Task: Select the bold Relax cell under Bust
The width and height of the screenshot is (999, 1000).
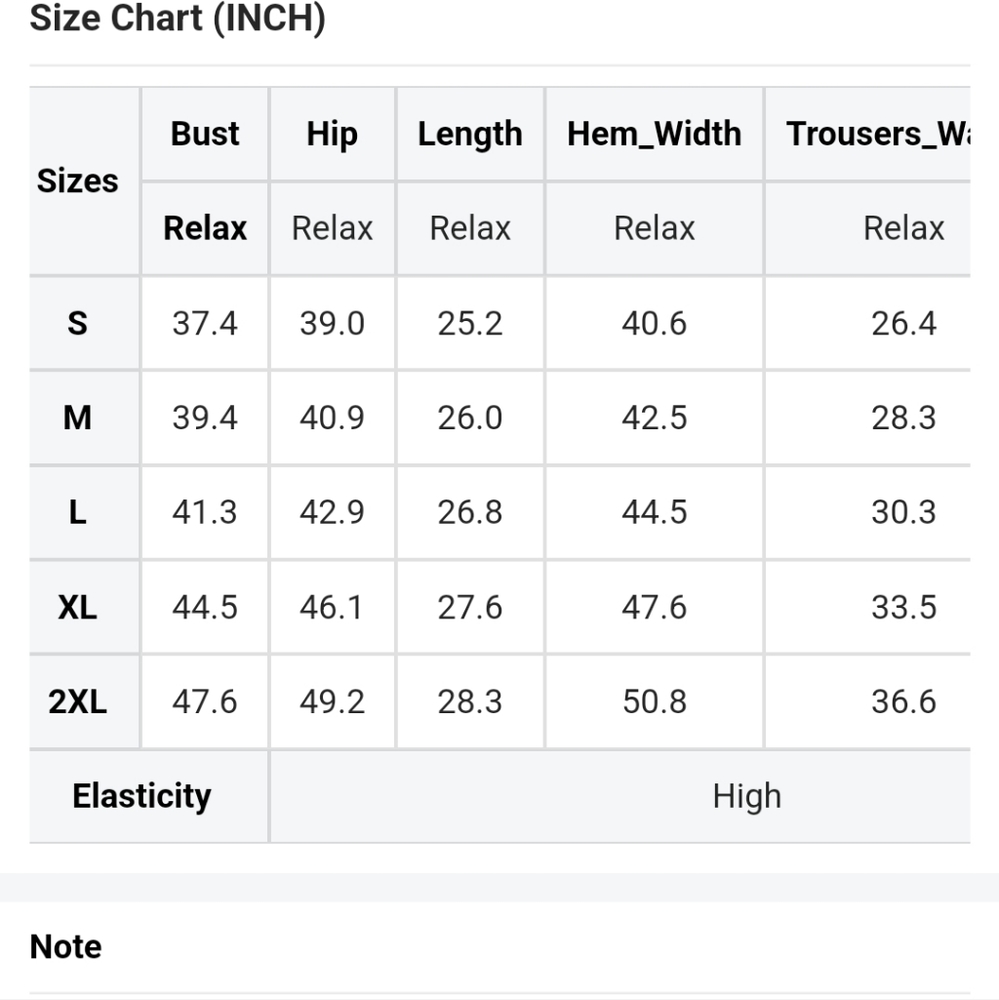Action: [205, 228]
